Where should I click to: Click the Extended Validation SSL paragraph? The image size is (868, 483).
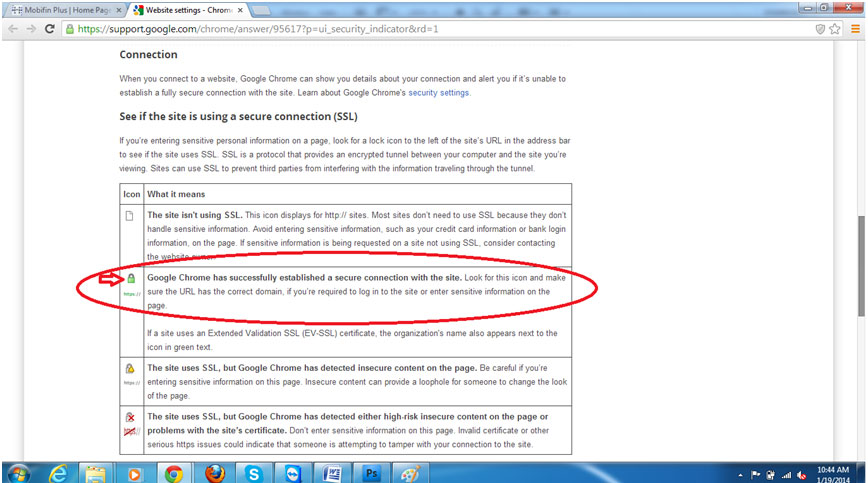352,340
